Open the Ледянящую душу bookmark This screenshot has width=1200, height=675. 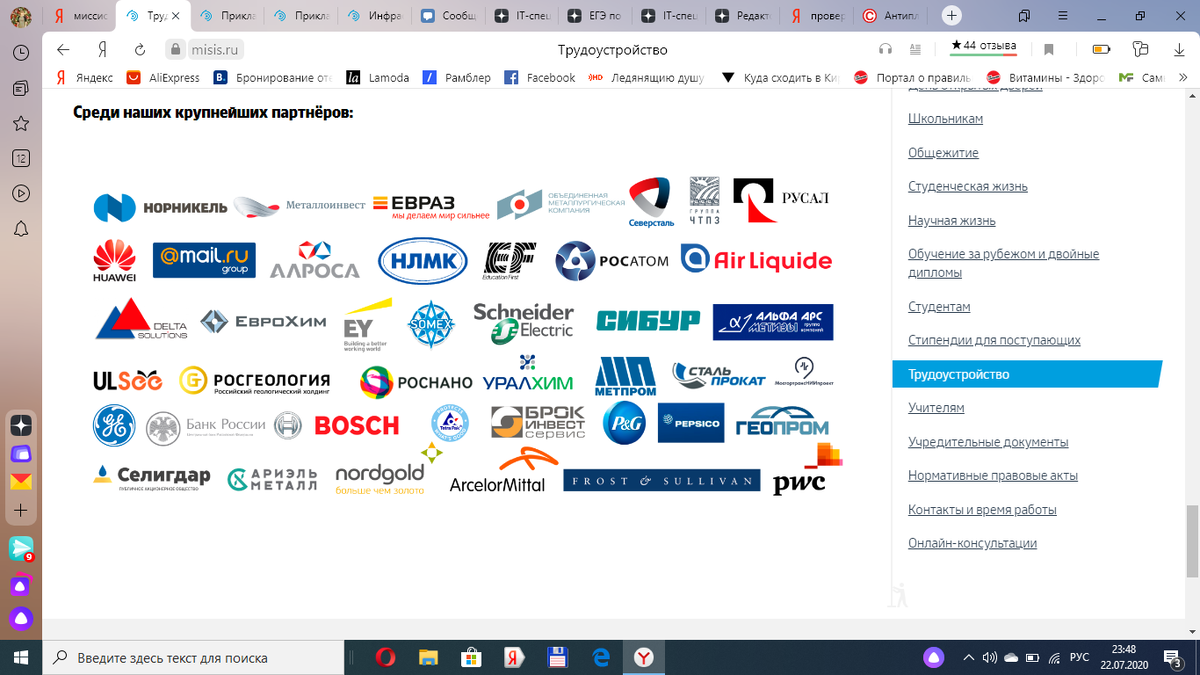pyautogui.click(x=646, y=77)
